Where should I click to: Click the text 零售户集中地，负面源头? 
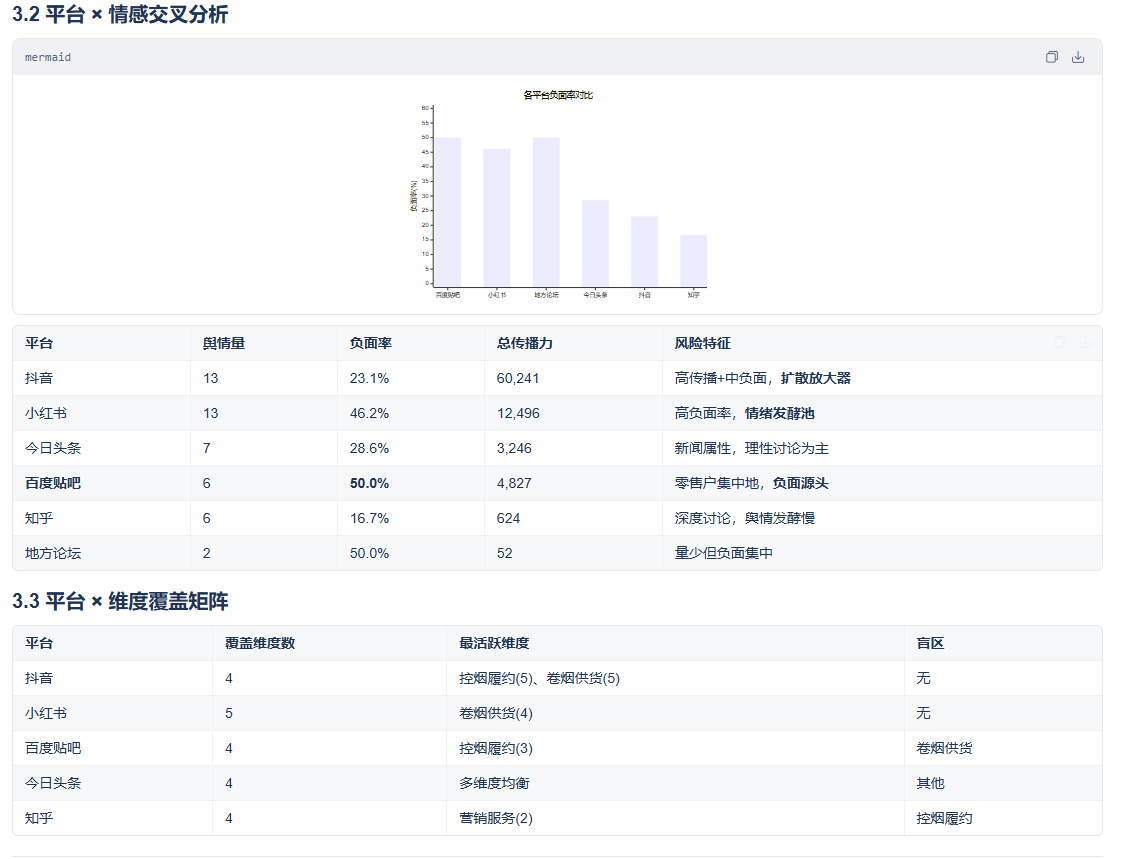[752, 483]
